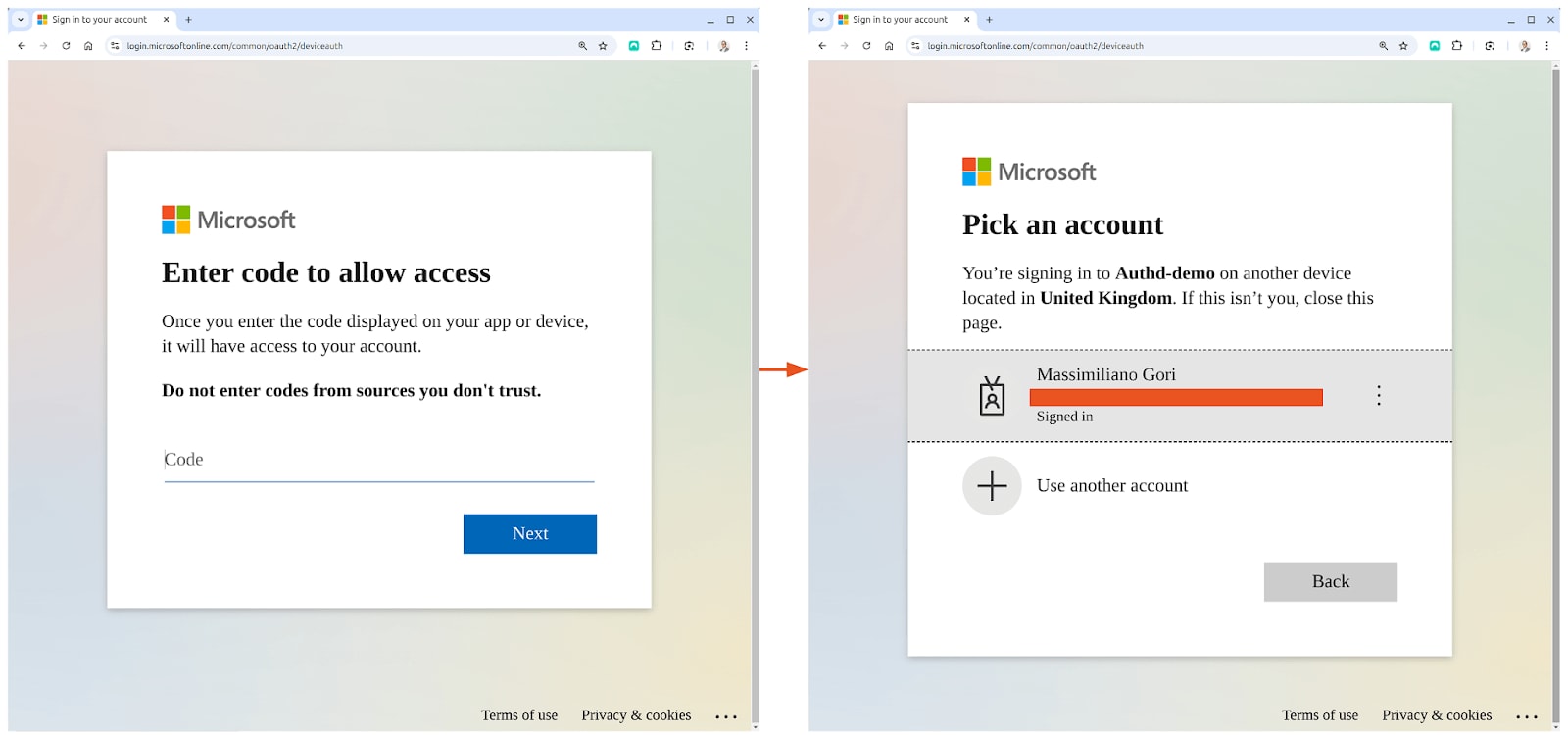Close the 'Sign in to your account' tab in the left window
The width and height of the screenshot is (1568, 735).
tap(166, 20)
